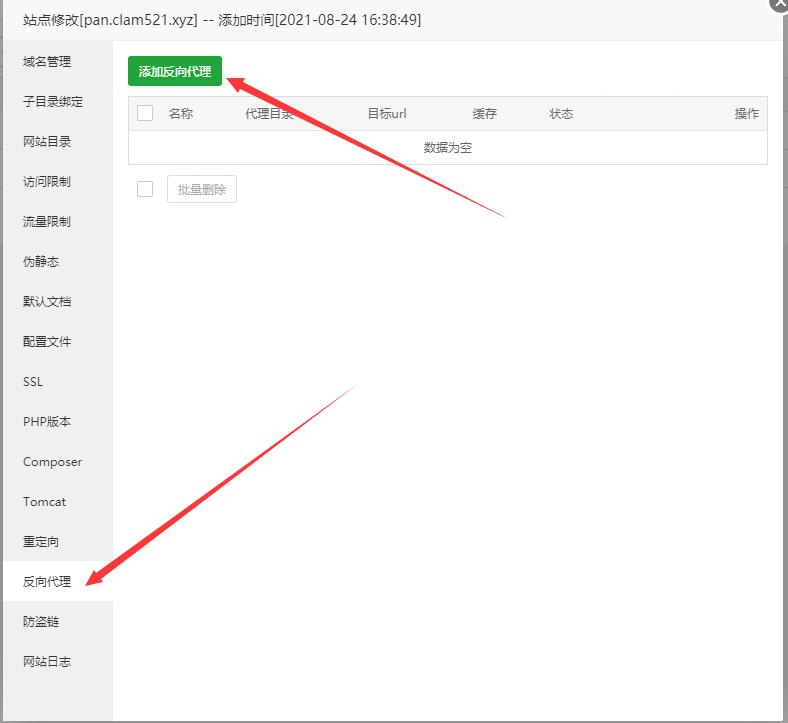Click the 缓存 column header
Screen dimensions: 788x723
click(x=484, y=114)
